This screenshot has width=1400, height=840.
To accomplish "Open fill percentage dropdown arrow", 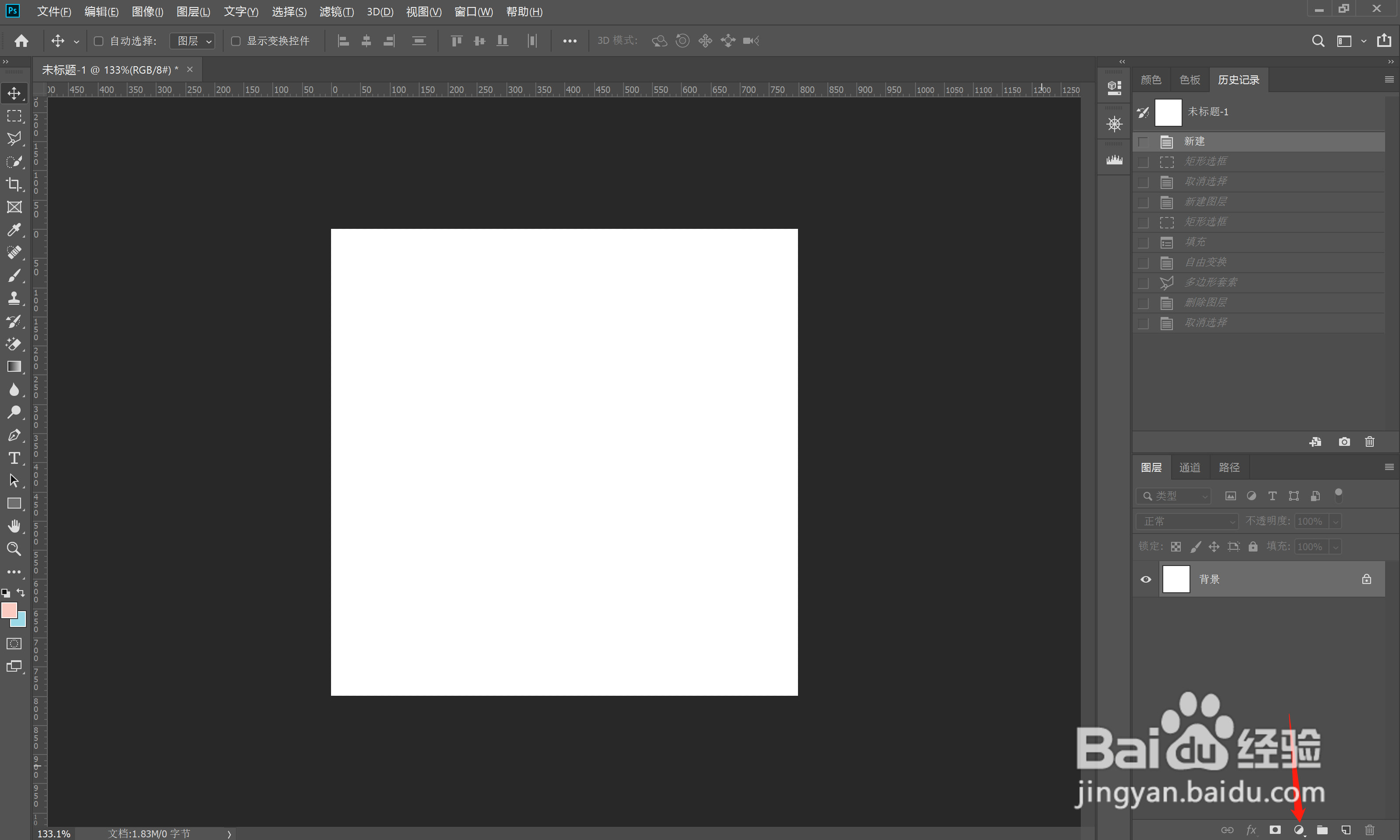I will (x=1336, y=547).
